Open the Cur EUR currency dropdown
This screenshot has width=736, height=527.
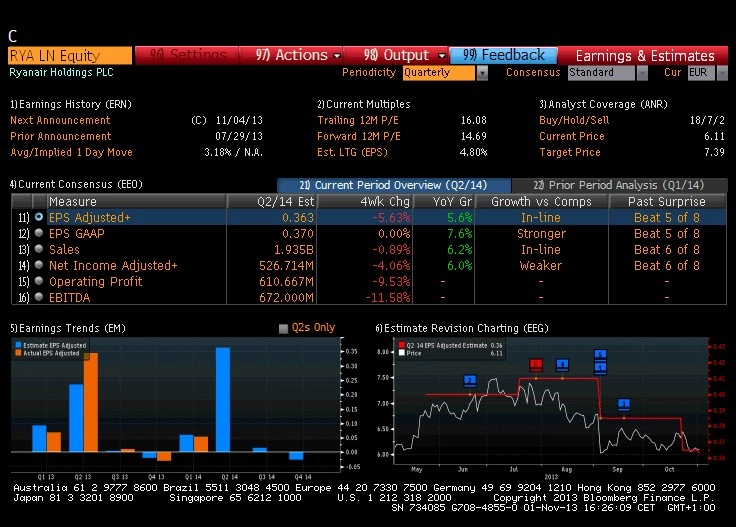coord(722,73)
